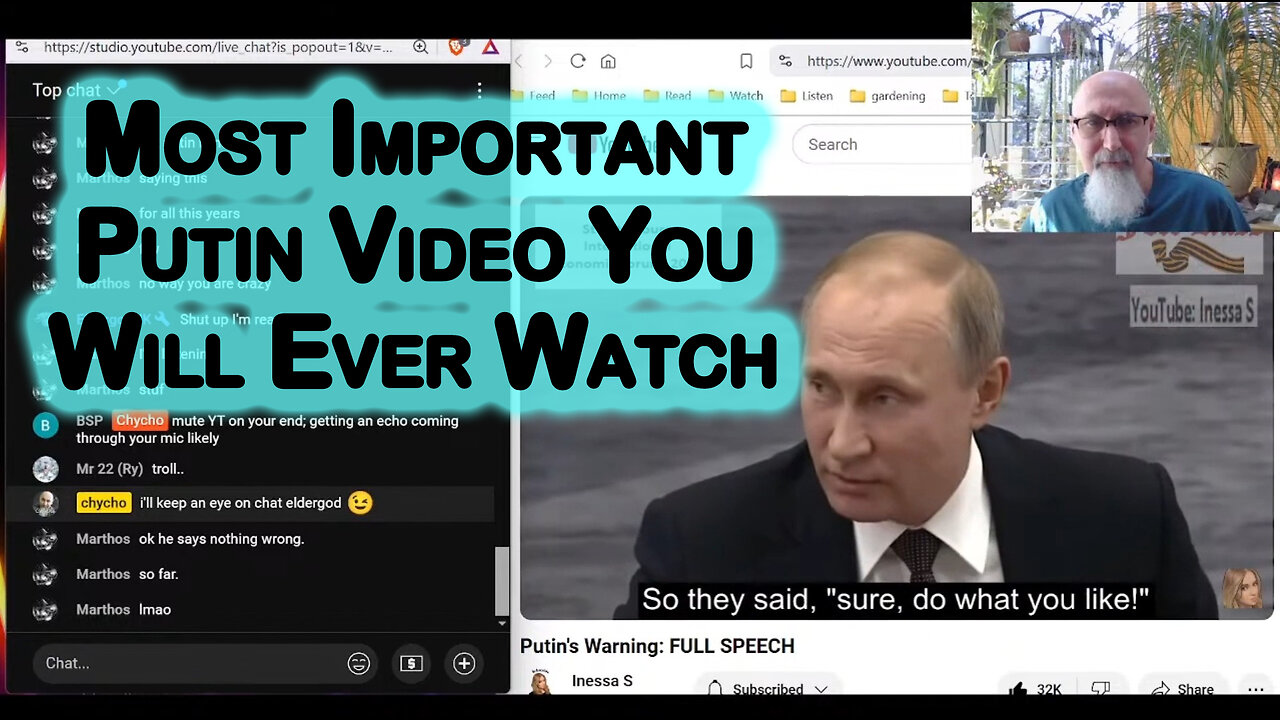Dislike the video
This screenshot has width=1280, height=720.
pyautogui.click(x=1100, y=688)
